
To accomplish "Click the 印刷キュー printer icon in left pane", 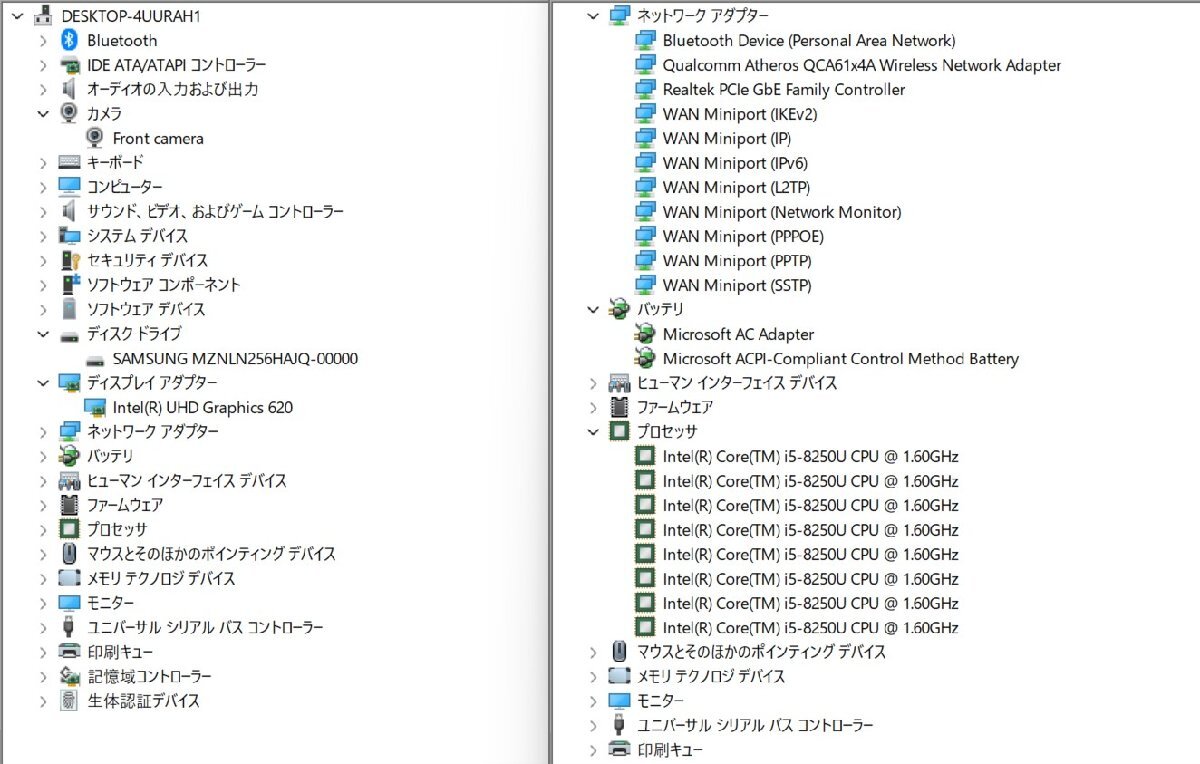I will tap(69, 652).
